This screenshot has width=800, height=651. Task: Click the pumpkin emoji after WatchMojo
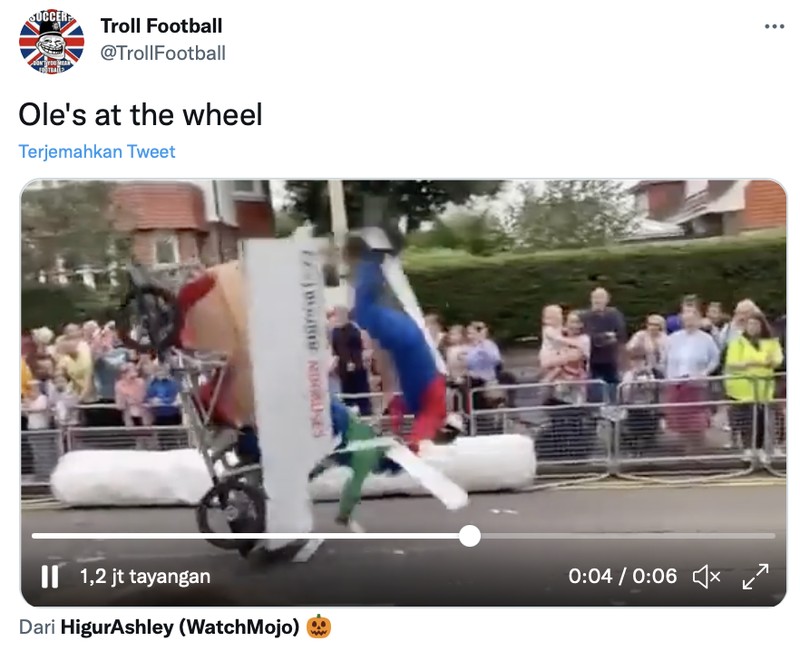319,627
